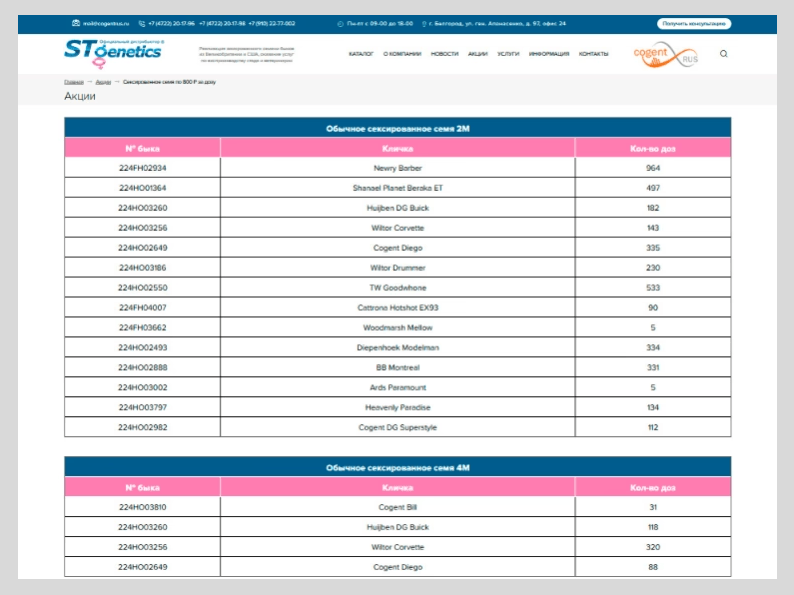Click dose count 31 for Cogent Bill

[653, 507]
